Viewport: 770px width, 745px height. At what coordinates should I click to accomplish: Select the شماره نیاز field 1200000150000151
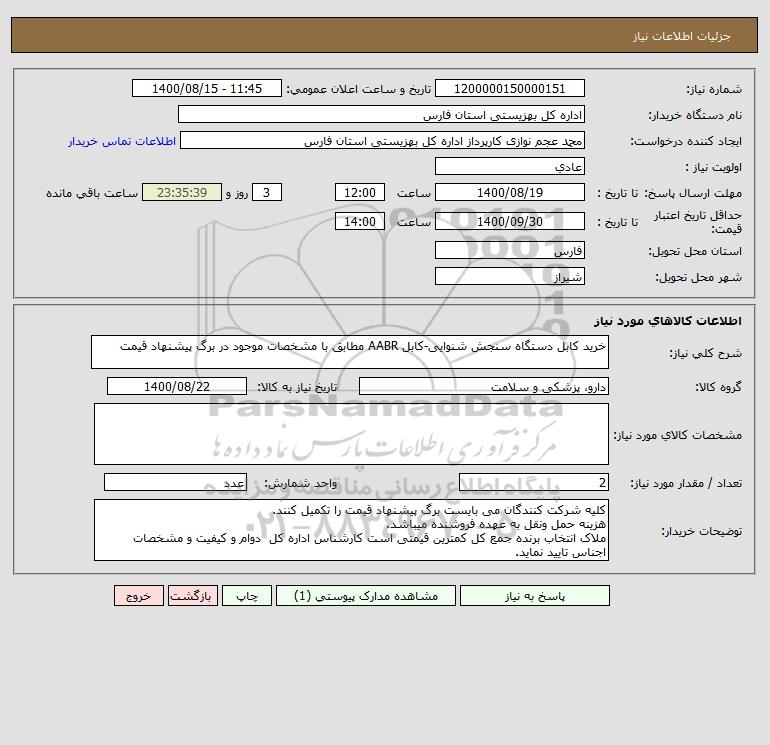(x=510, y=88)
